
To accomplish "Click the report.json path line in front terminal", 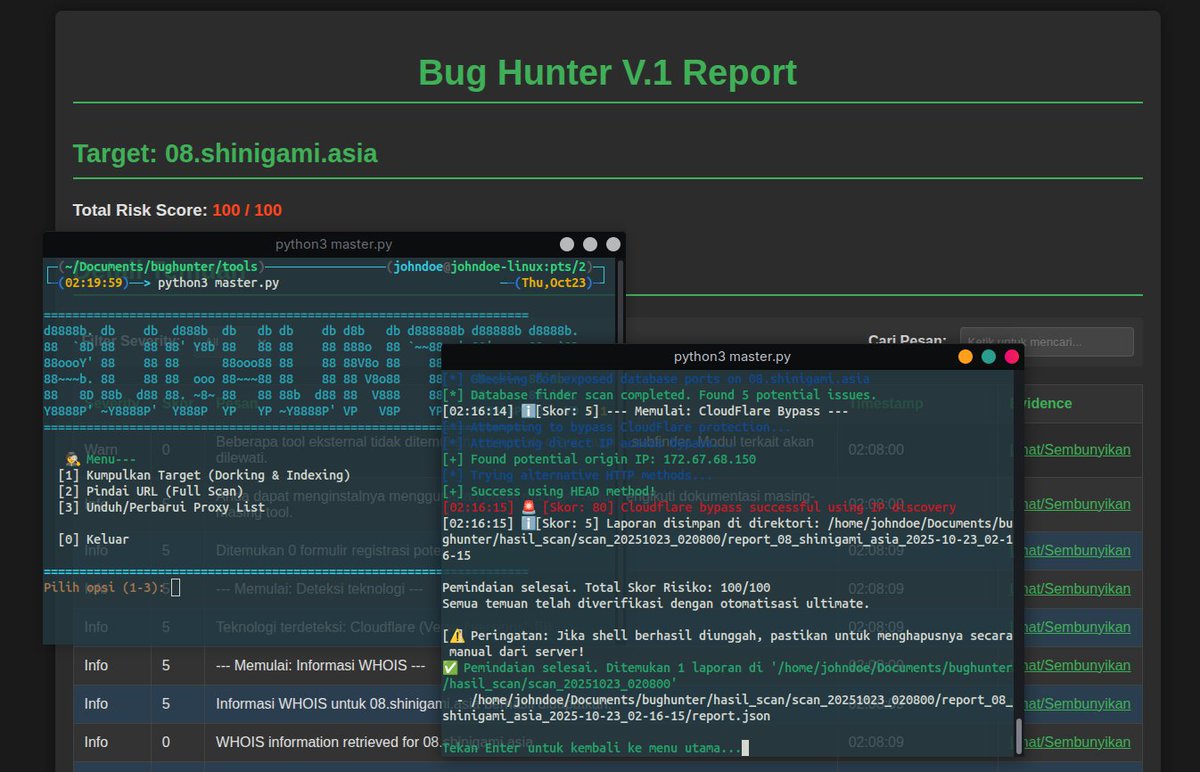I will [728, 707].
